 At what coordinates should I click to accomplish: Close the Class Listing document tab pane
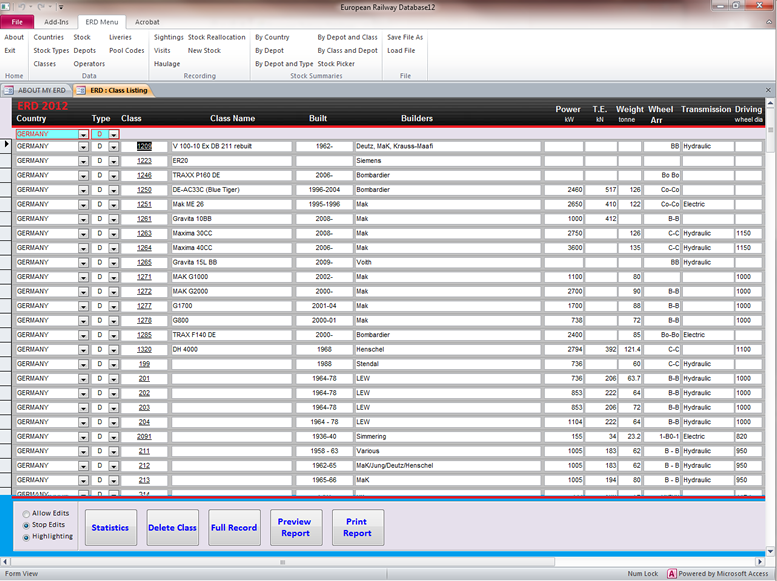pyautogui.click(x=768, y=90)
